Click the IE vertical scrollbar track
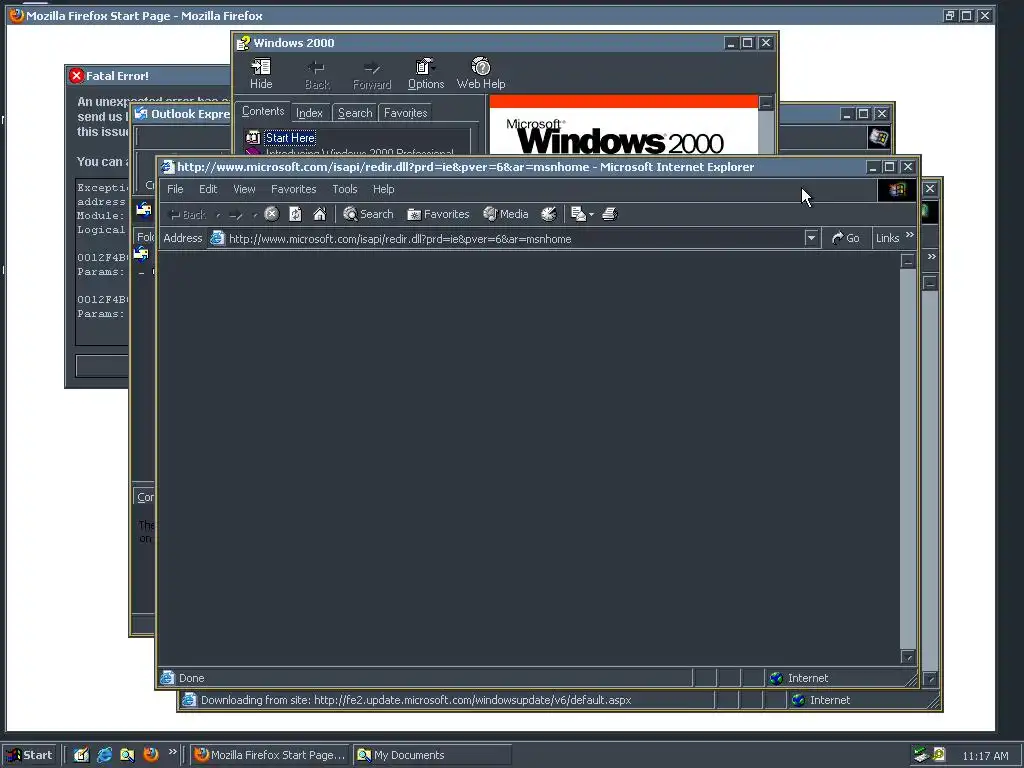Image resolution: width=1024 pixels, height=768 pixels. click(908, 458)
